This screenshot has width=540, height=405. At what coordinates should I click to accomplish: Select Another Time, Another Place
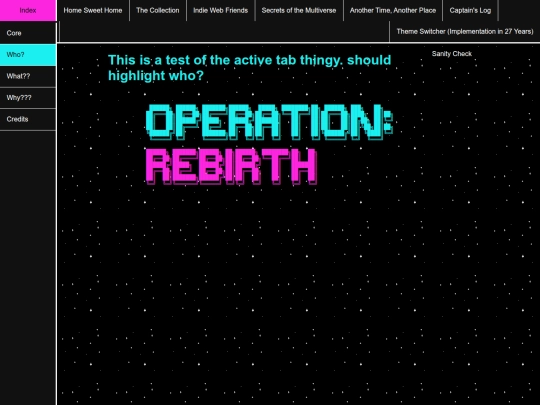393,10
